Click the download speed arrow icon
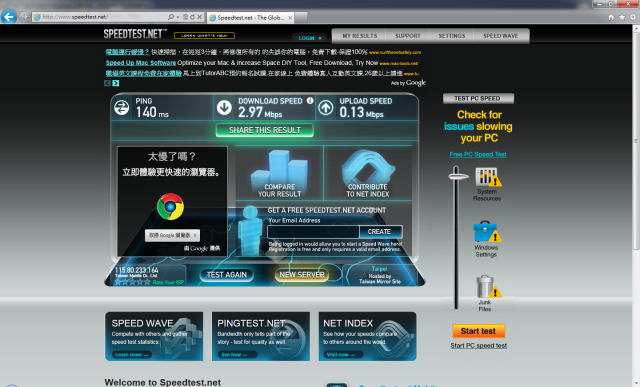This screenshot has height=387, width=640. [224, 108]
